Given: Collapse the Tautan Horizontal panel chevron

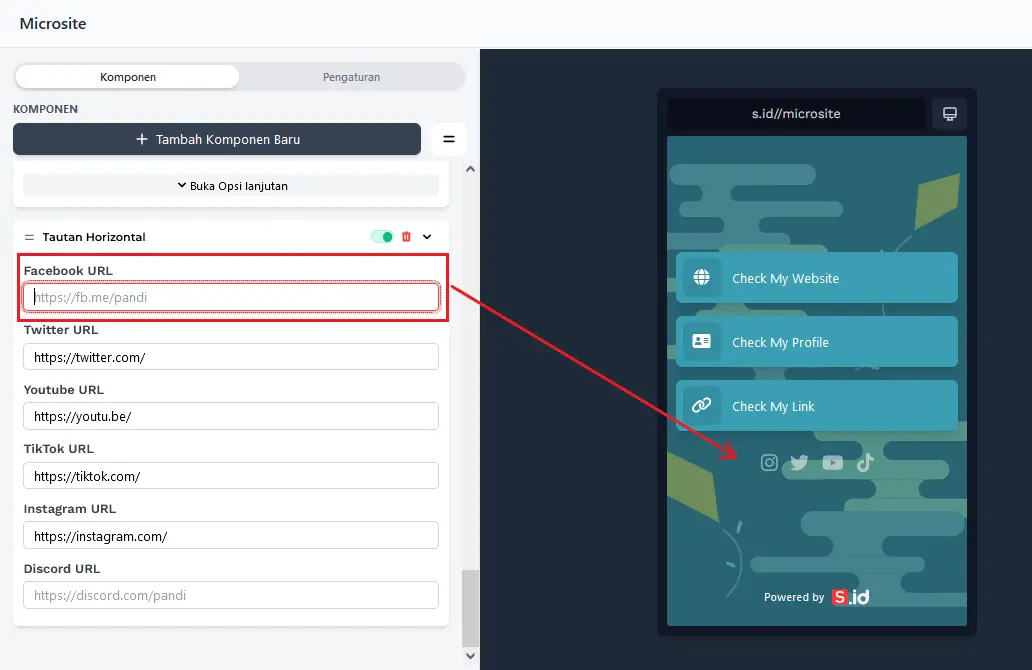Looking at the screenshot, I should coord(427,237).
